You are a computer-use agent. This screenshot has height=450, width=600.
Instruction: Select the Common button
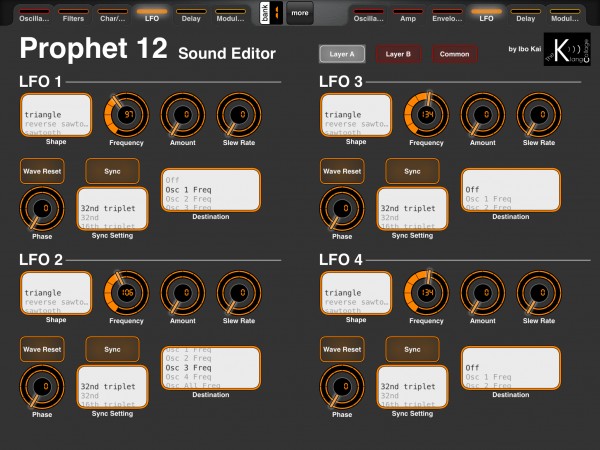(454, 54)
